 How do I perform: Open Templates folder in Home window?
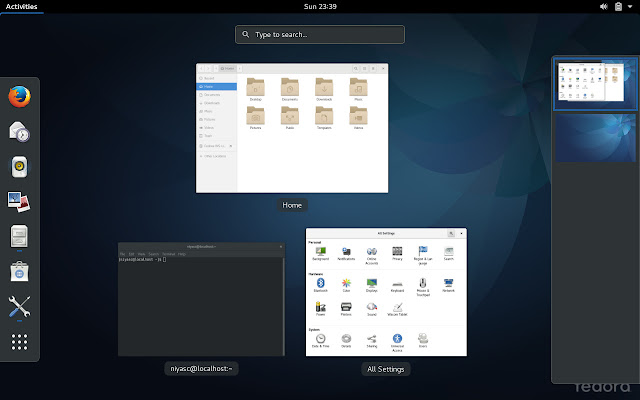click(x=324, y=118)
